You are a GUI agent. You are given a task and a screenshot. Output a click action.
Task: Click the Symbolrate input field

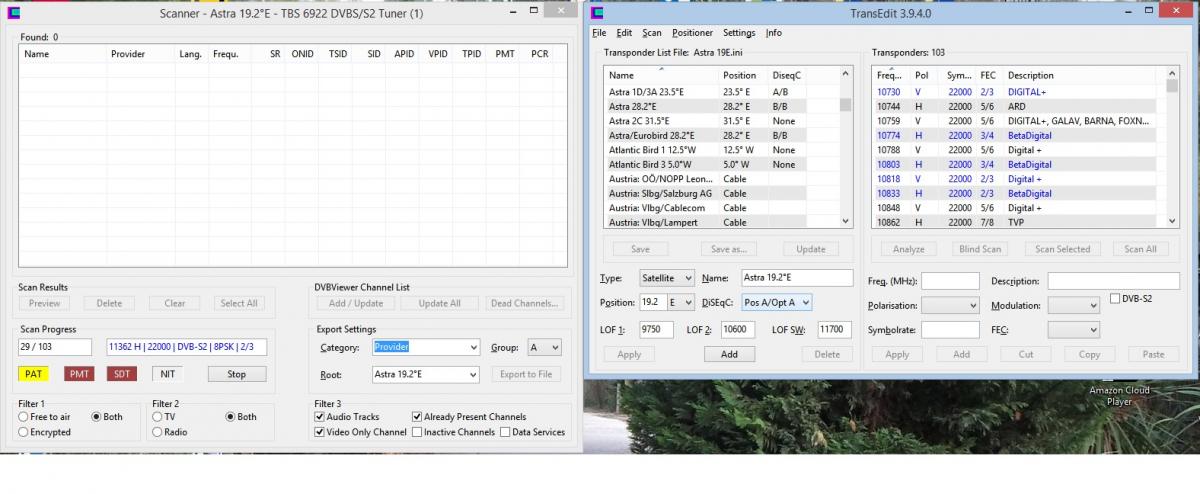[950, 329]
